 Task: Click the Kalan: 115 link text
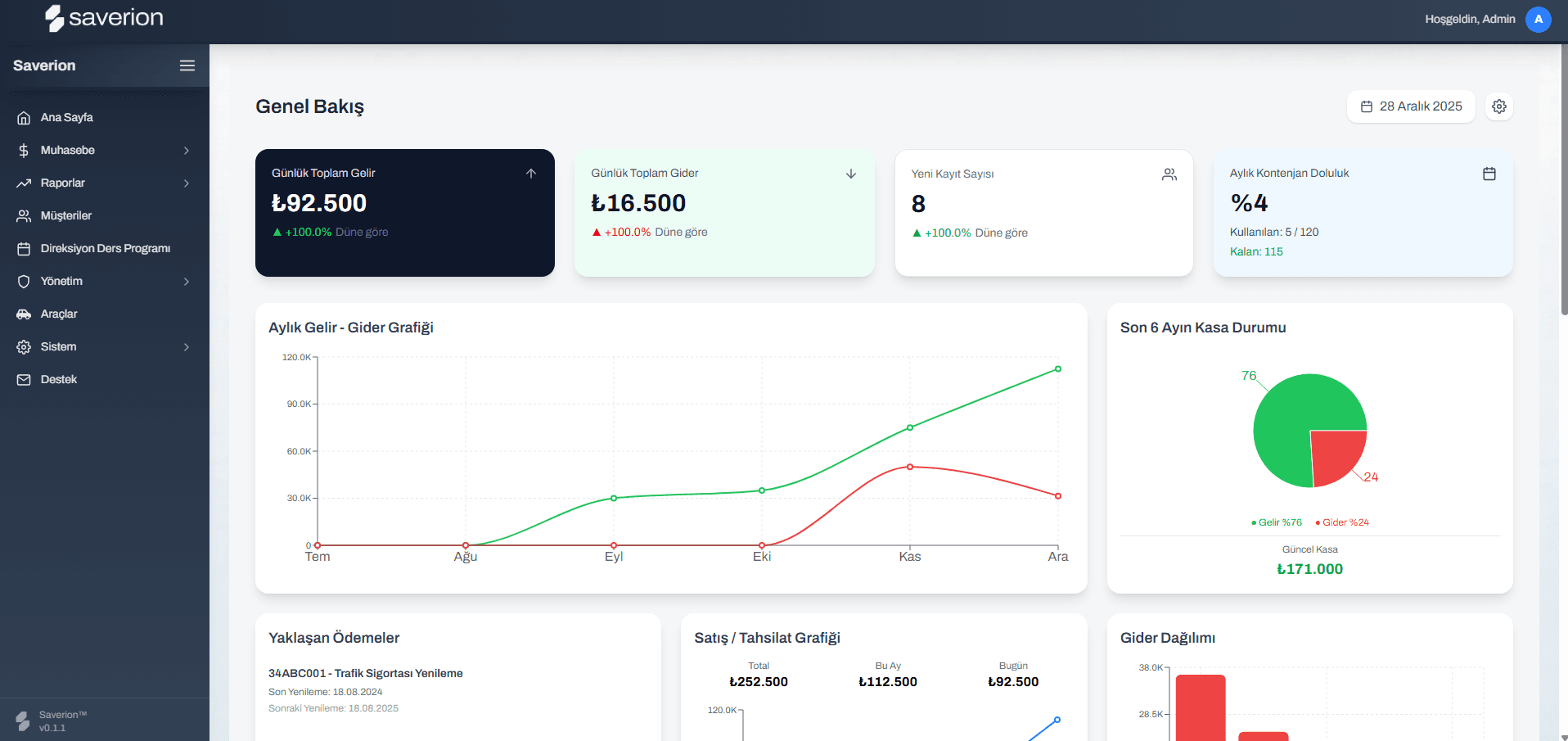click(x=1256, y=251)
